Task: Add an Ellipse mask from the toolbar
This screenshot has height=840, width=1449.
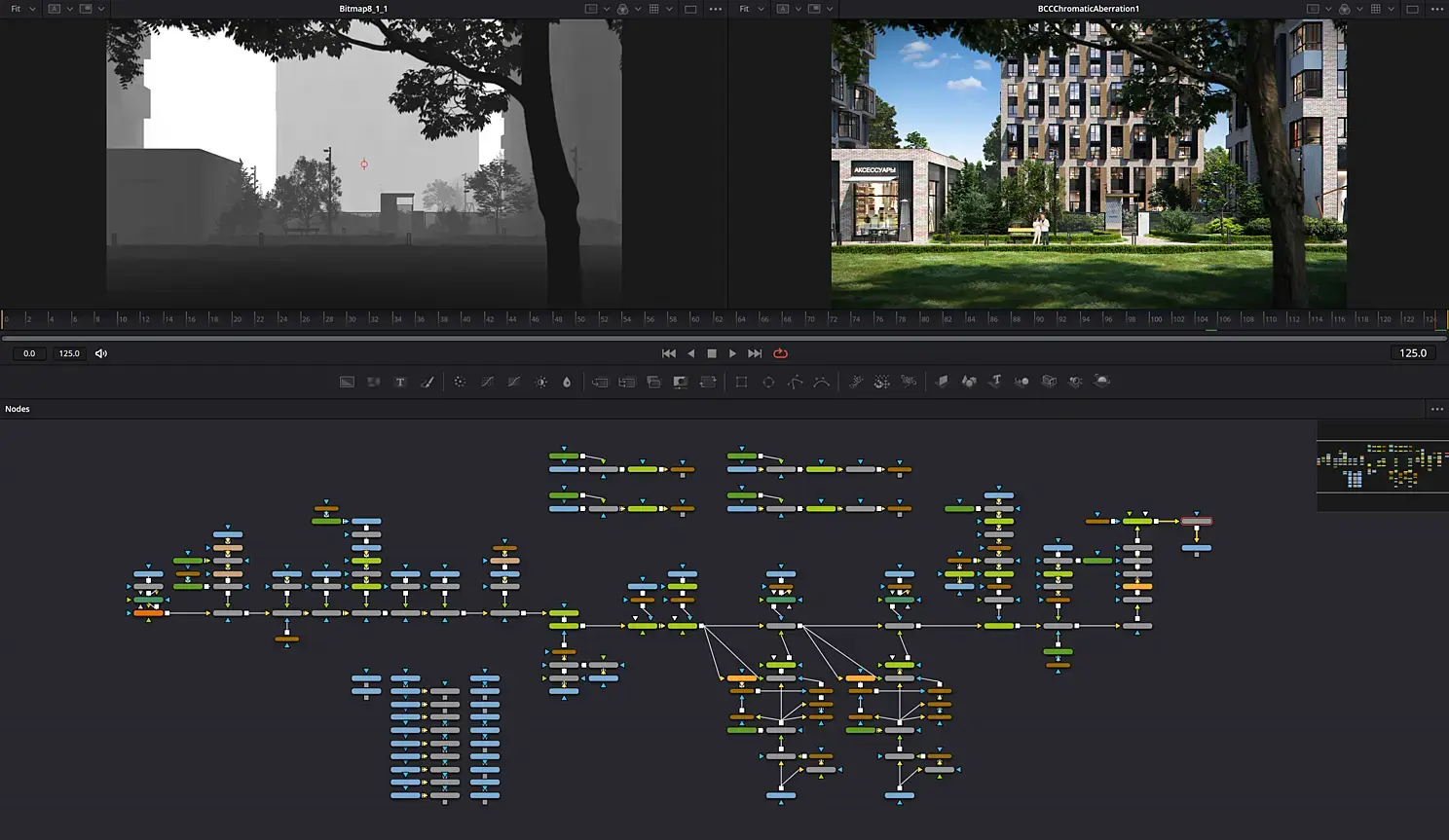Action: pyautogui.click(x=768, y=382)
